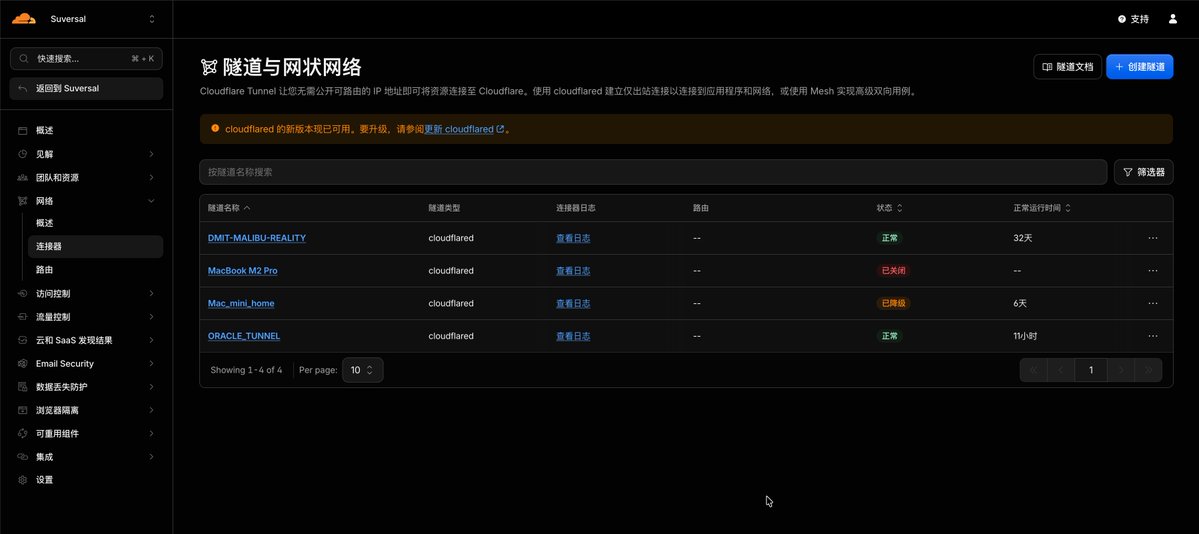
Task: Open the 筛选器 filter button
Action: (1143, 172)
